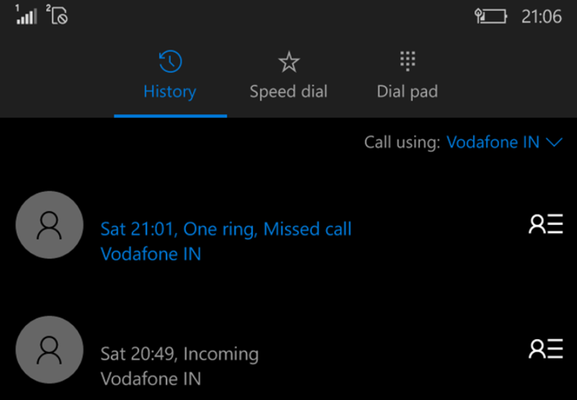
Task: Tap the avatar of the incoming call entry
Action: click(x=49, y=350)
